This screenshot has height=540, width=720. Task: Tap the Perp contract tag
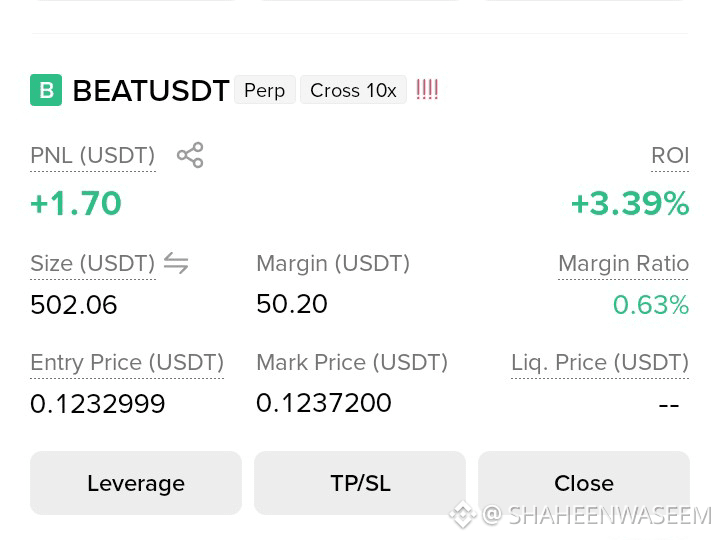264,90
